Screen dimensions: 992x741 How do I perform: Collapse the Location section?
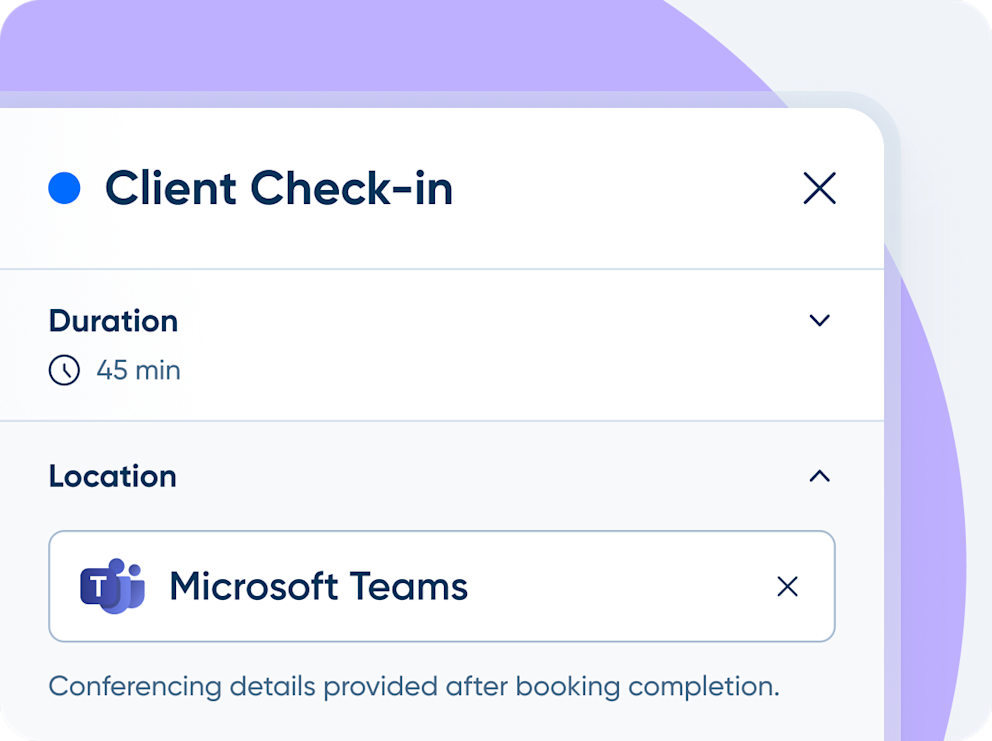[x=820, y=477]
